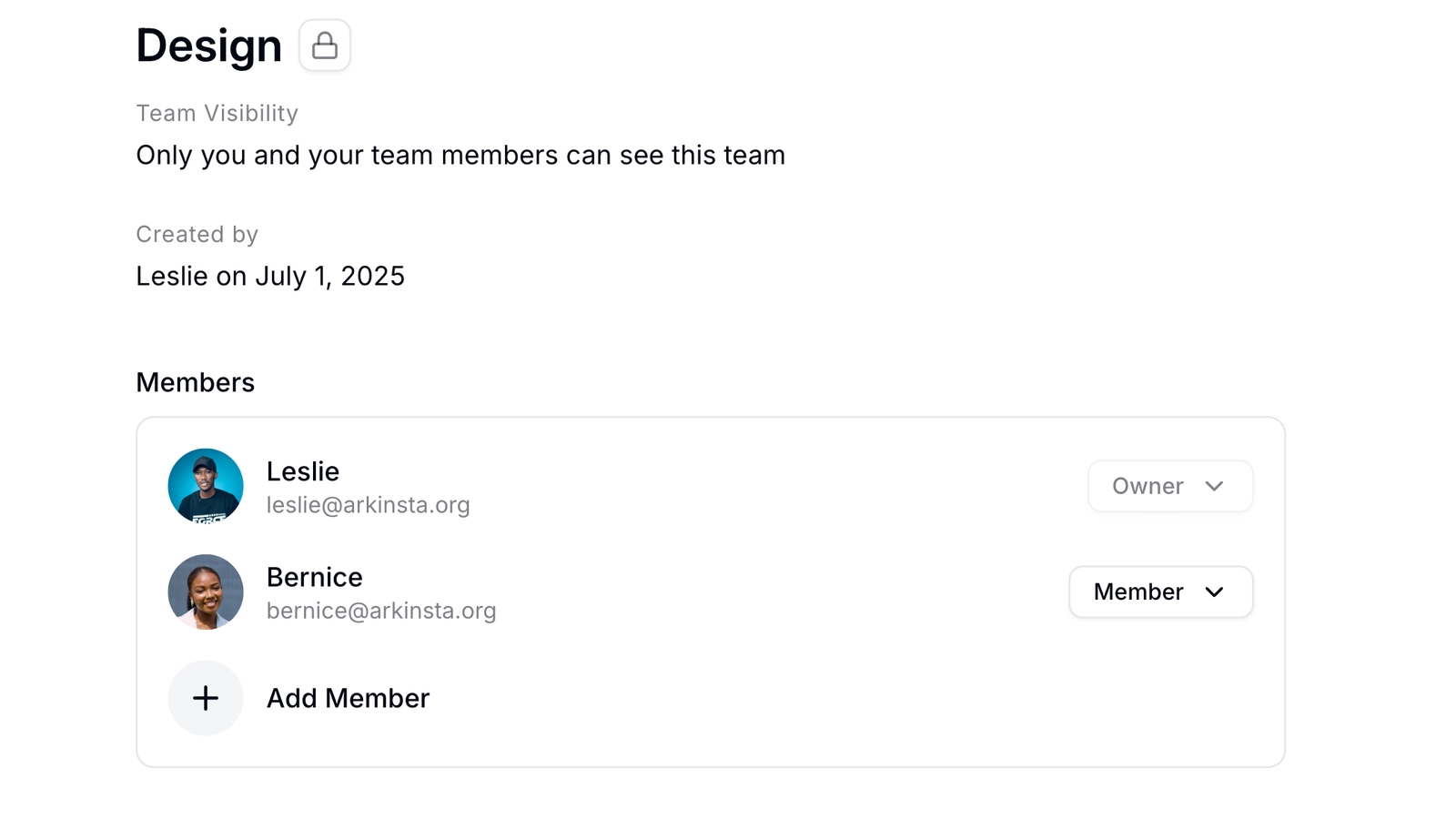The image size is (1456, 819).
Task: Click the Member label in Bernice's dropdown
Action: point(1138,591)
